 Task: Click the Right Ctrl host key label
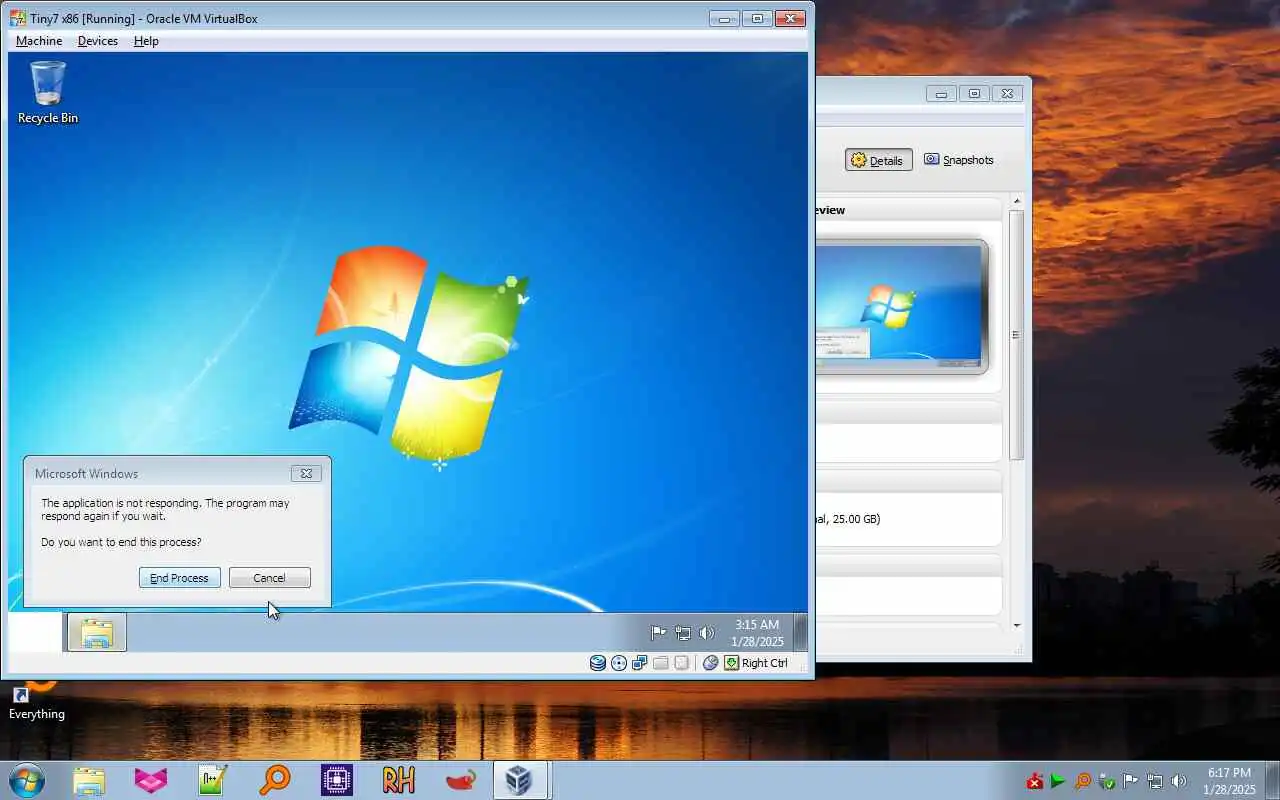click(765, 663)
